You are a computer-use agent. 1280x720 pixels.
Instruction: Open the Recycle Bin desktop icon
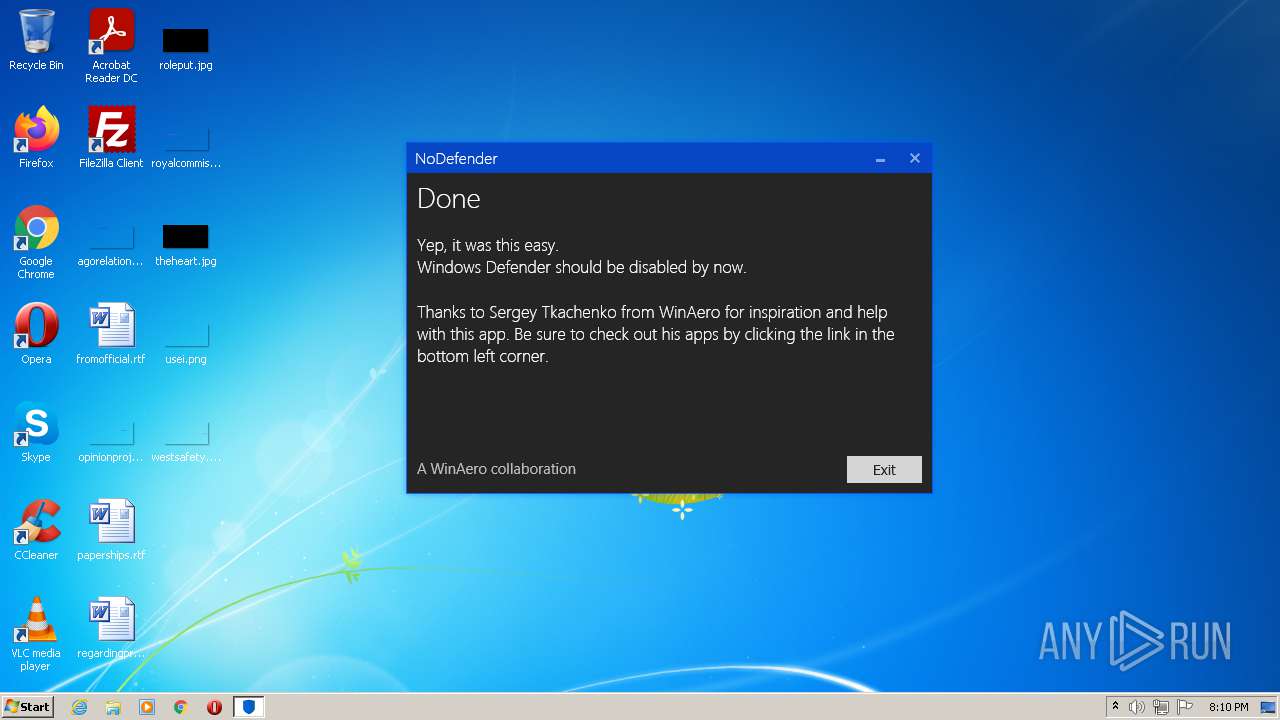pyautogui.click(x=36, y=41)
